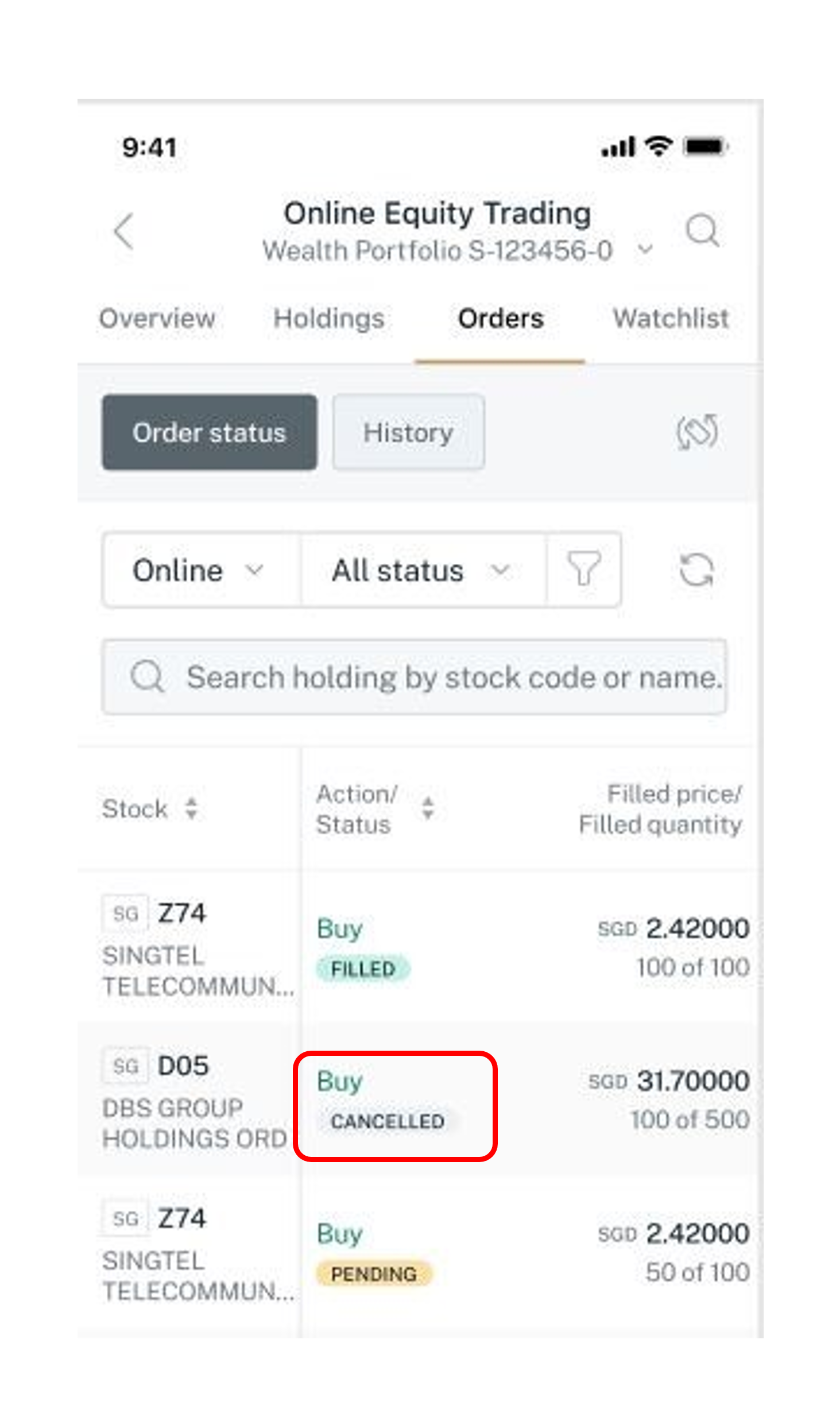The height and width of the screenshot is (1421, 840).
Task: Sort by Stock column arrows
Action: (x=192, y=808)
